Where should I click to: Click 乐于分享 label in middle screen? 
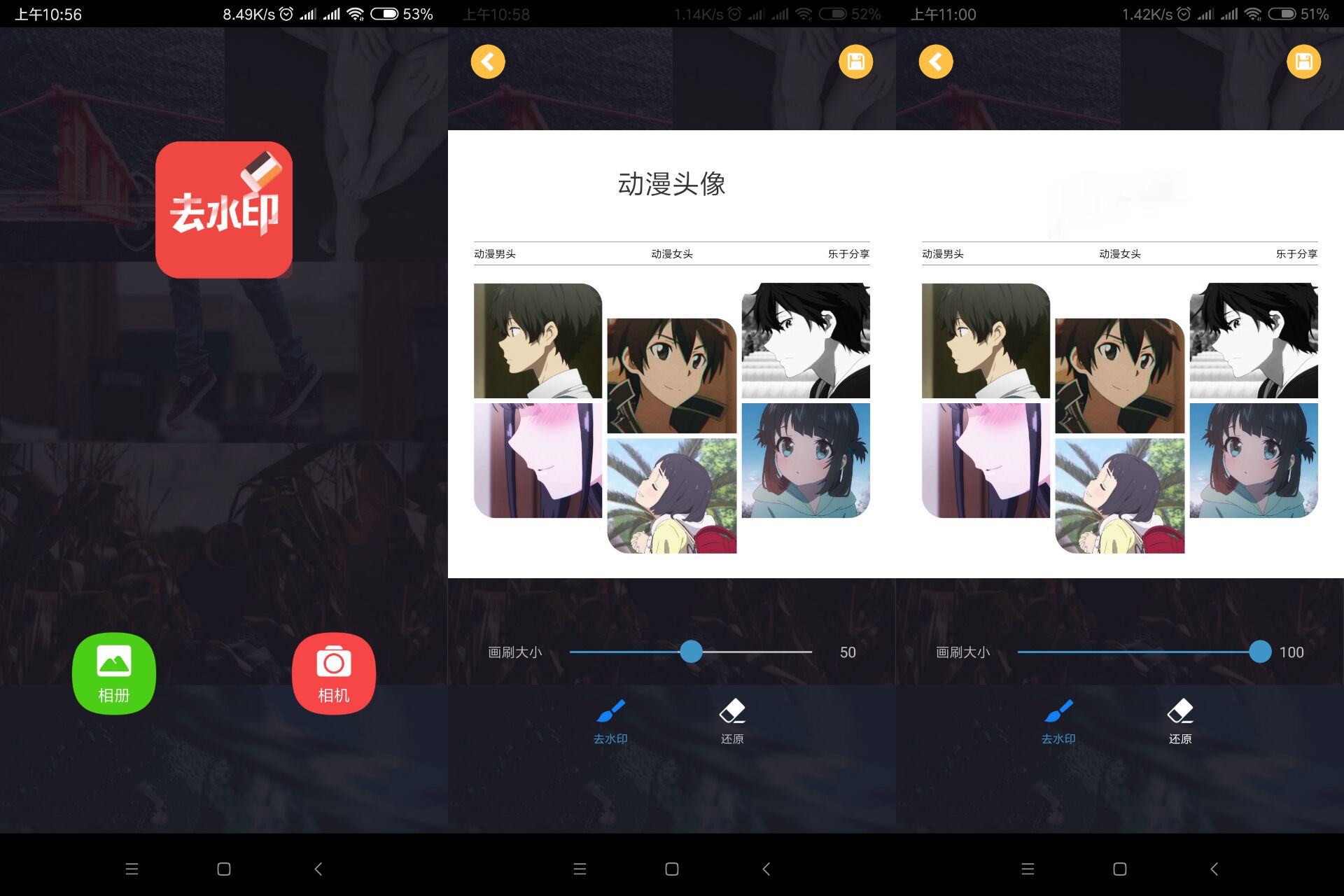coord(848,254)
